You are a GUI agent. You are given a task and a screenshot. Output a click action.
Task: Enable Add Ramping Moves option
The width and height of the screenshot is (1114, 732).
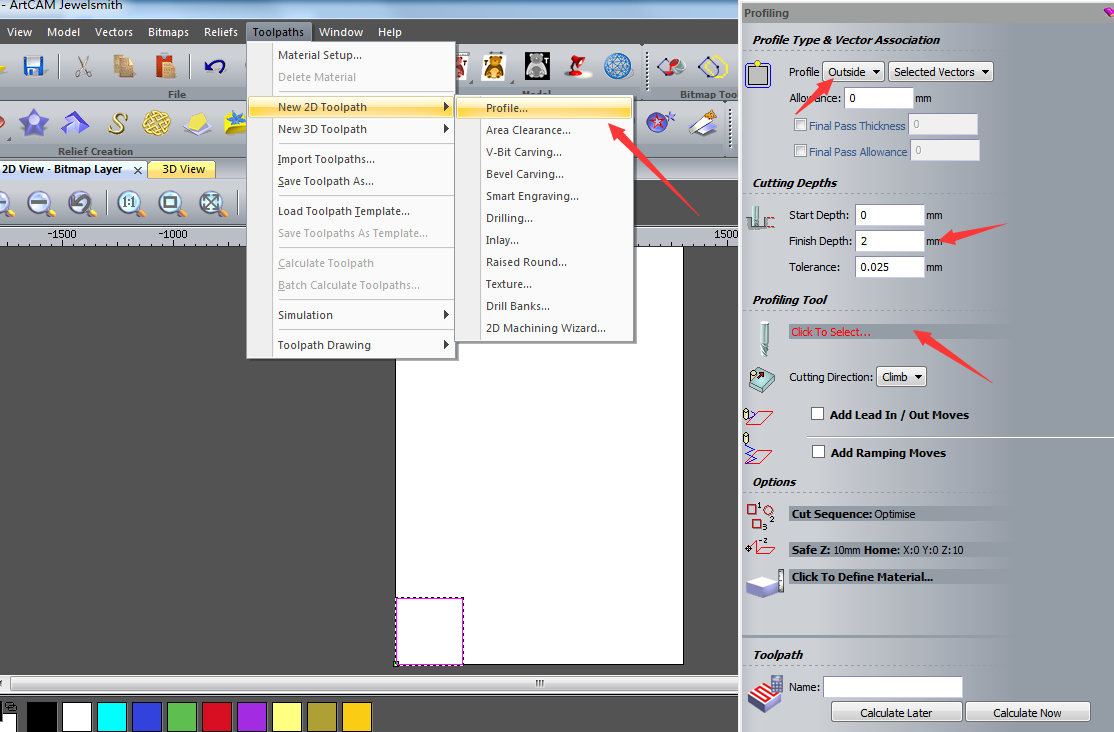(x=818, y=452)
